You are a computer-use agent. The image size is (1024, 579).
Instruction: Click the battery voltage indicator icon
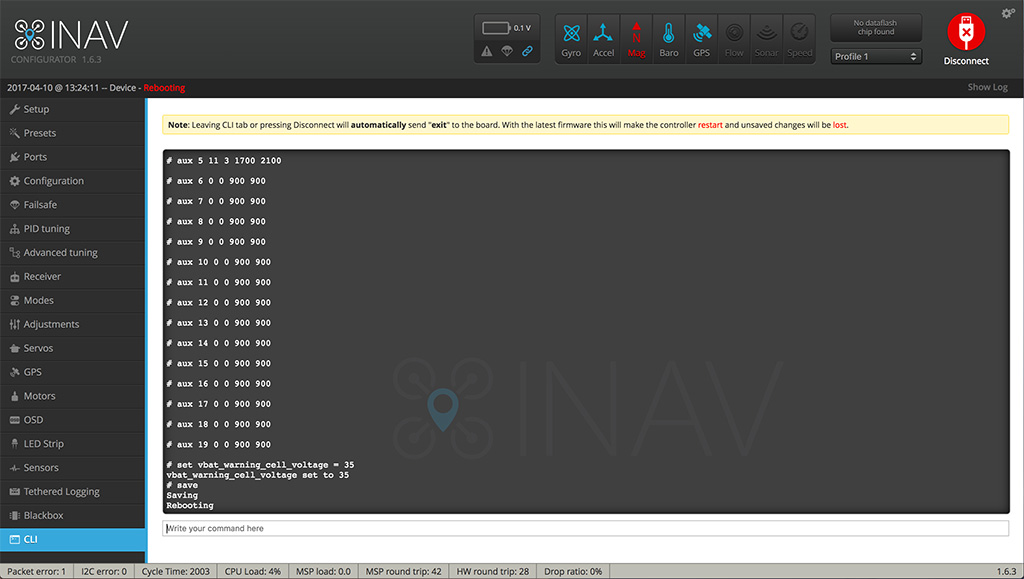click(497, 28)
